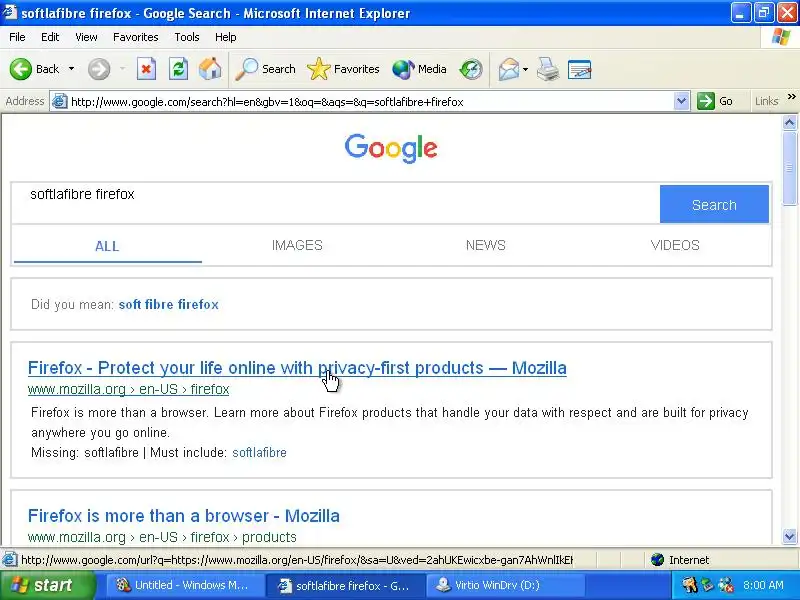Show History with the clock icon
This screenshot has width=800, height=600.
[471, 69]
